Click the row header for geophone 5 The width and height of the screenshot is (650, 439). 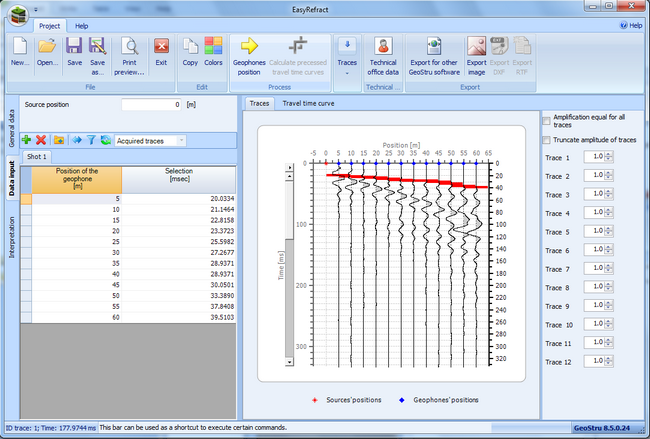26,199
